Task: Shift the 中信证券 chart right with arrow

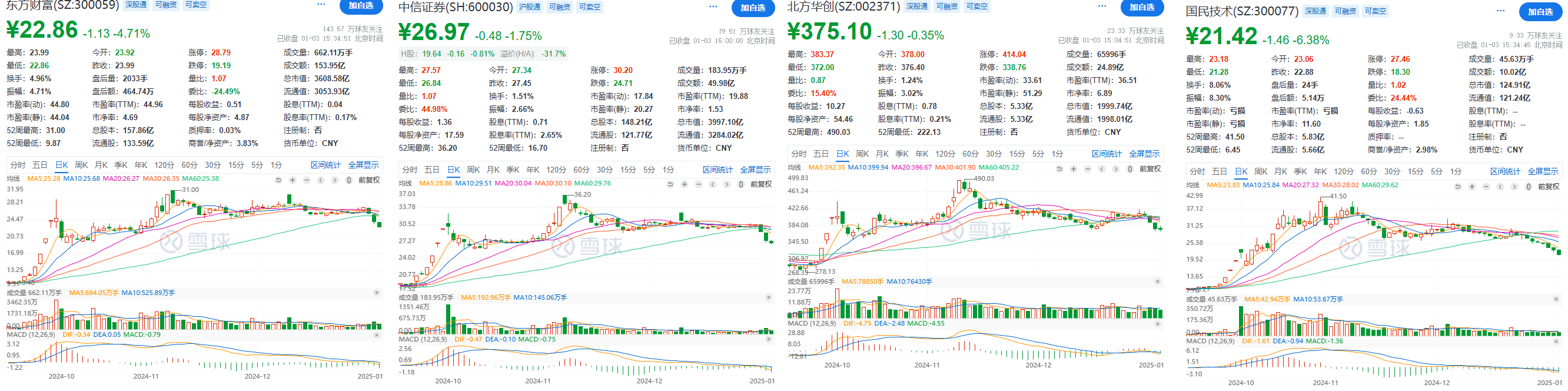Action: pos(726,184)
